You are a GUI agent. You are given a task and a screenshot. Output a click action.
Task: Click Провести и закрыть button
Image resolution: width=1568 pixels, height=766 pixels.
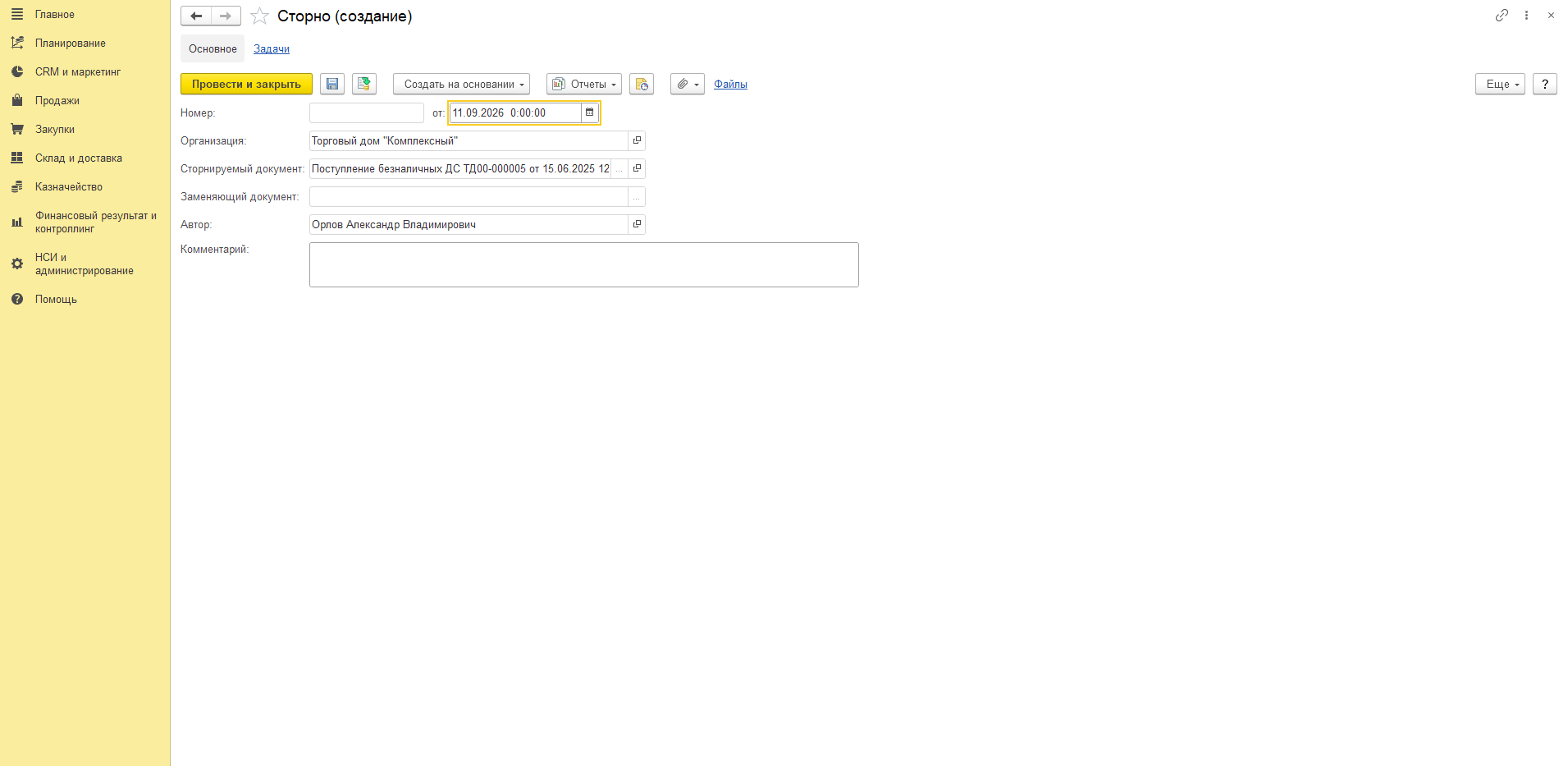pos(246,85)
